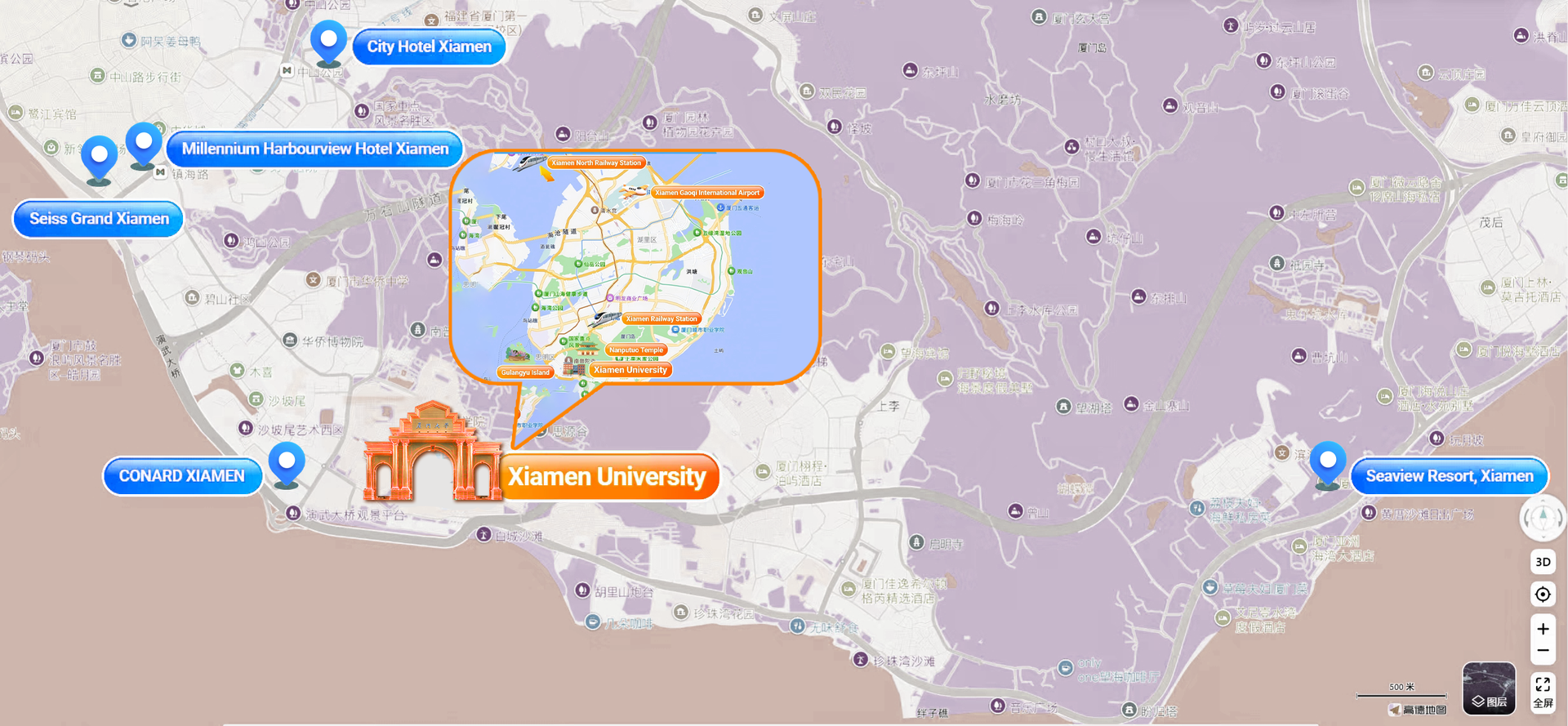Select Xiamen North Railway Station in inset map
The width and height of the screenshot is (1568, 726).
click(596, 163)
